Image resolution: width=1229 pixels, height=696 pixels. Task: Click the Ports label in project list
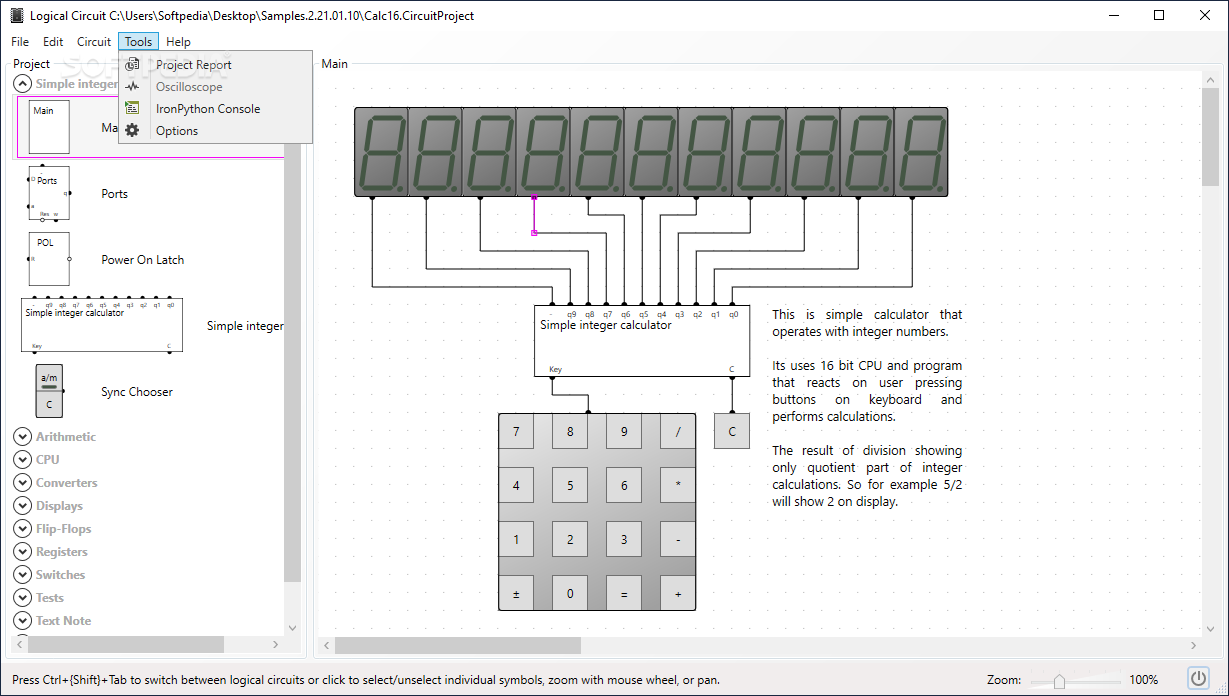(x=115, y=194)
